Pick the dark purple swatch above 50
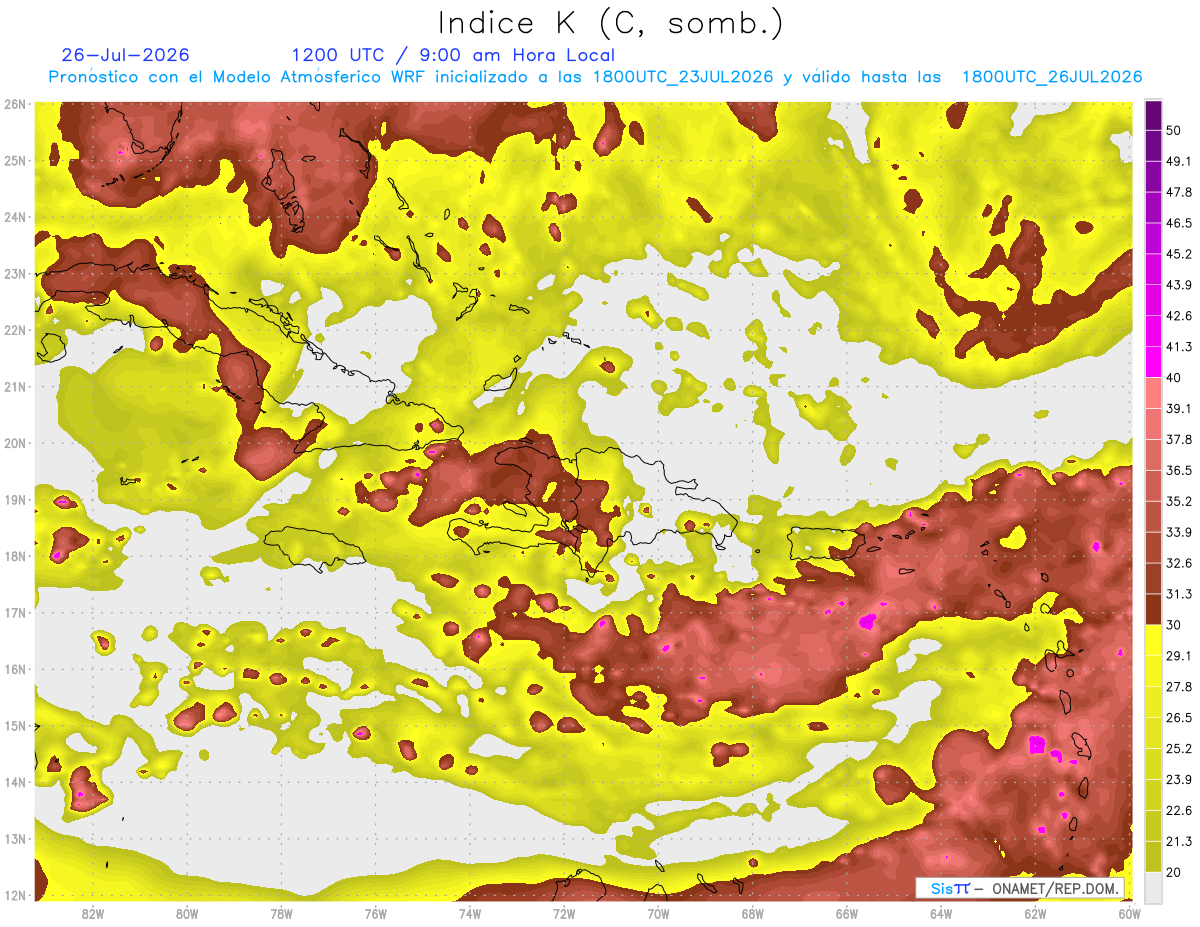Viewport: 1200px width, 927px height. [x=1153, y=114]
